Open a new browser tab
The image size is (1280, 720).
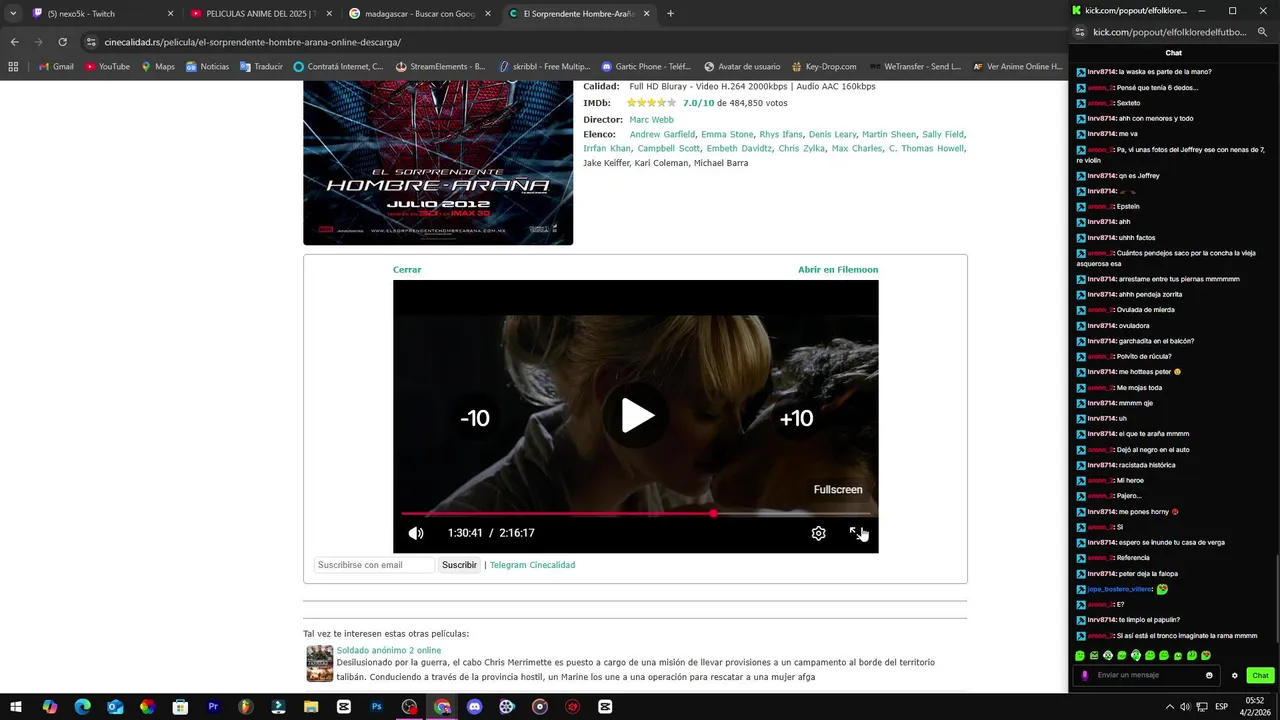670,14
